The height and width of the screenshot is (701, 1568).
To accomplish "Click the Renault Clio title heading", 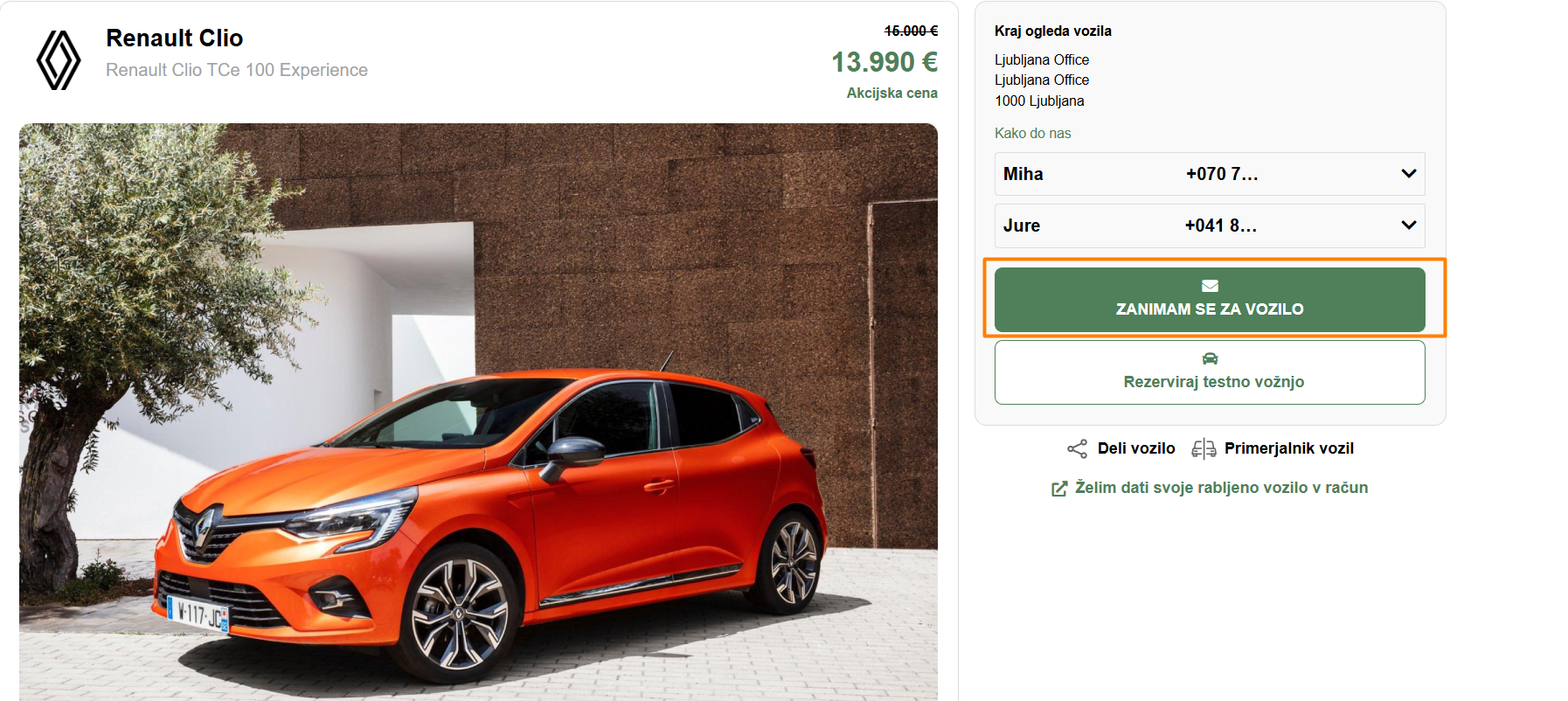I will click(175, 38).
